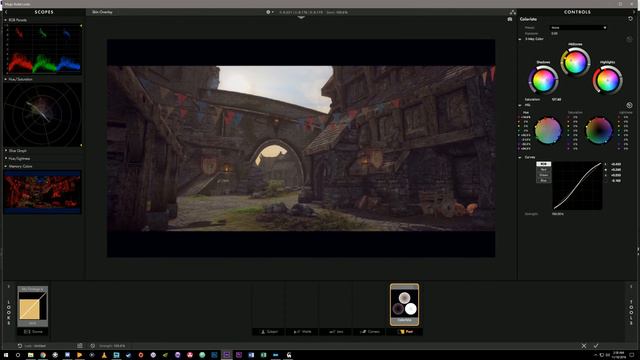Reset the HSL section
The height and width of the screenshot is (360, 640).
pos(629,105)
